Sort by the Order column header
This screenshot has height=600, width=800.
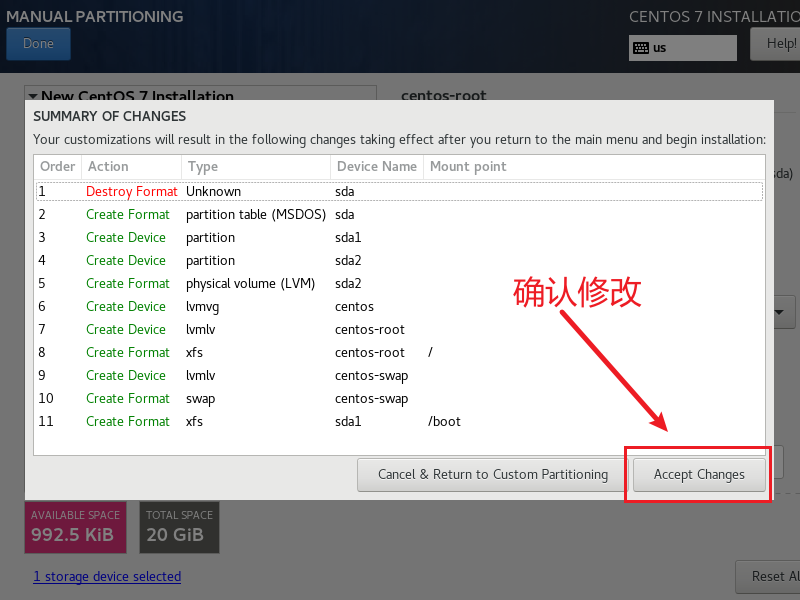pyautogui.click(x=58, y=167)
